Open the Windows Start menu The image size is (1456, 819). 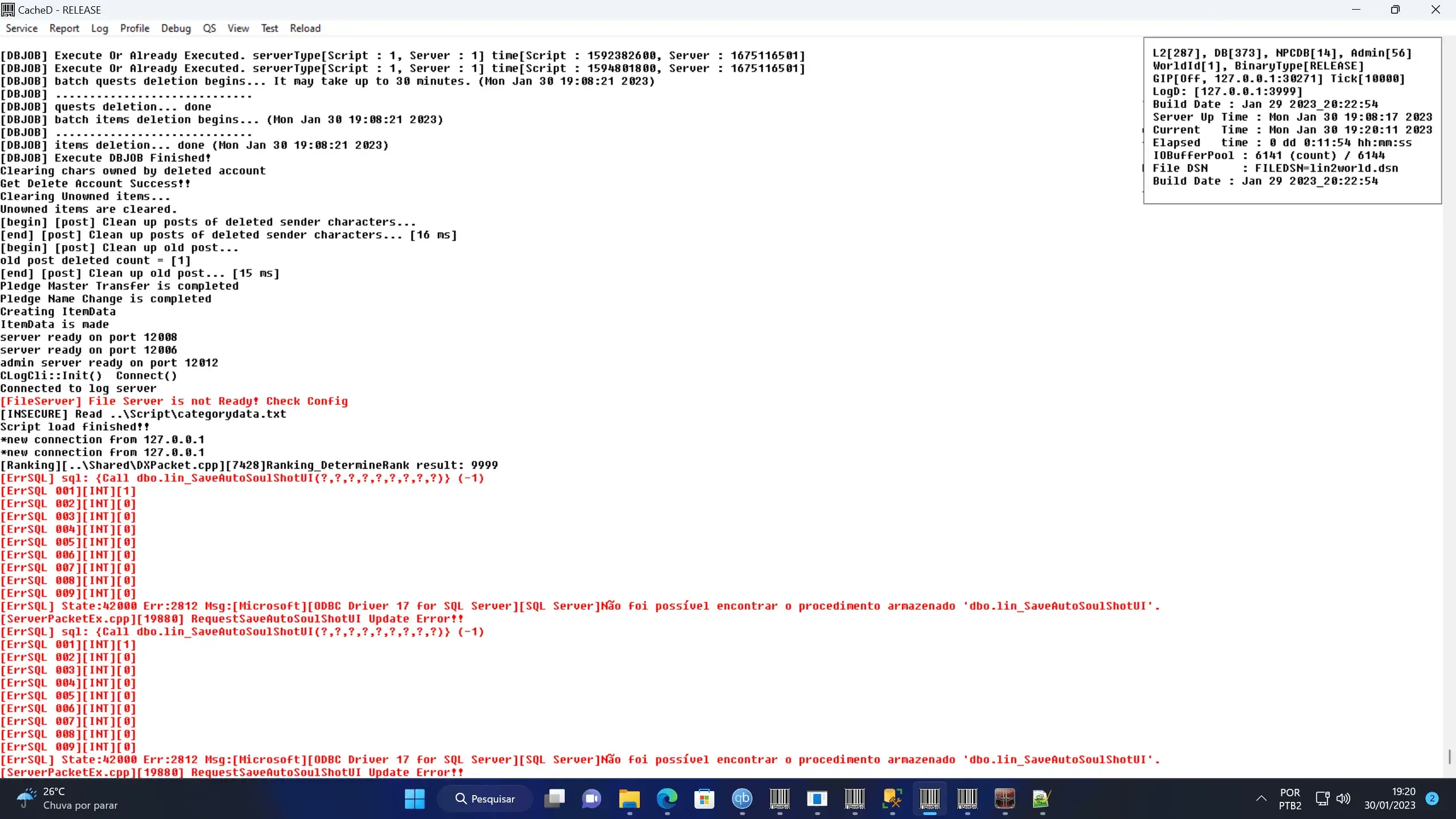[x=415, y=799]
